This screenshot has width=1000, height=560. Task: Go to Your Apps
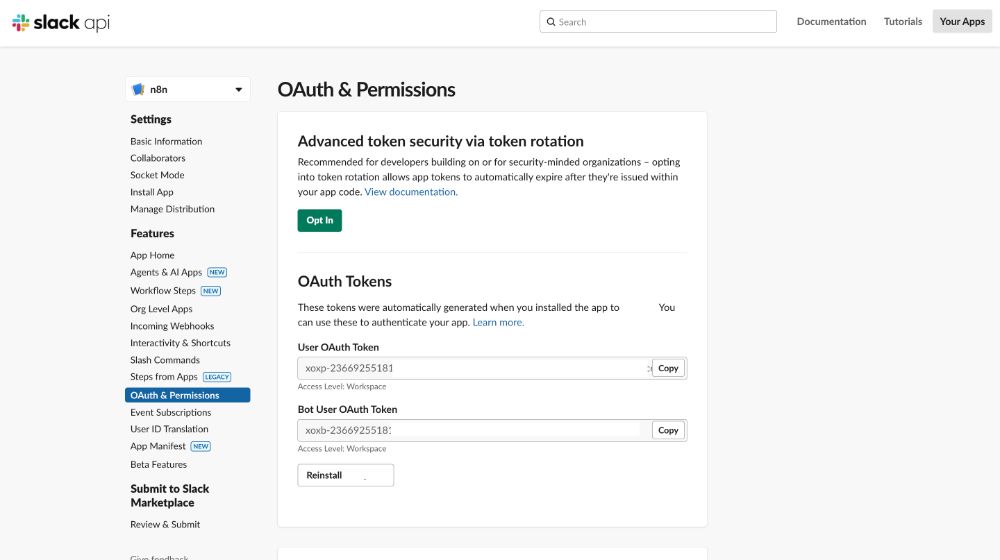click(x=962, y=22)
